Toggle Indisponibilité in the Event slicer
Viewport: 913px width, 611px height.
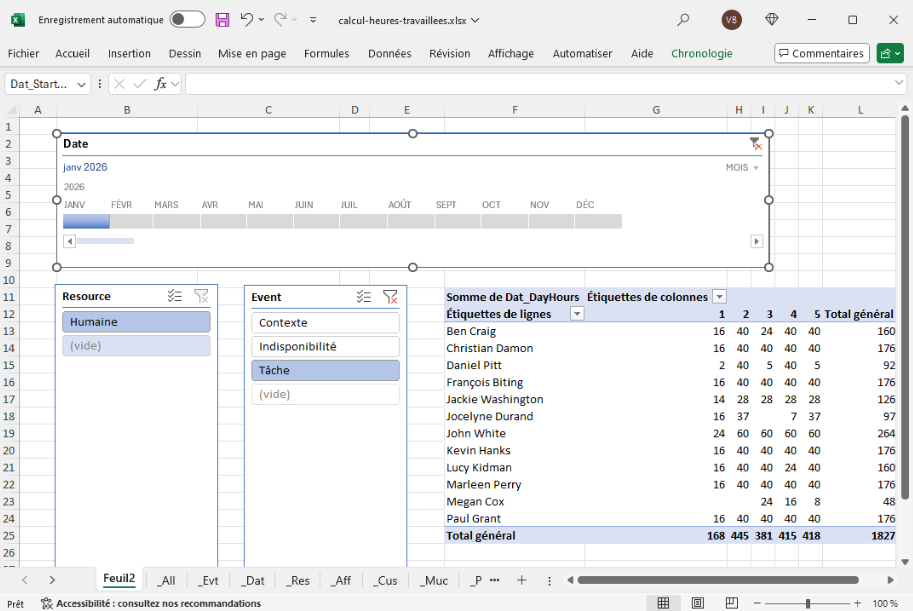tap(325, 346)
